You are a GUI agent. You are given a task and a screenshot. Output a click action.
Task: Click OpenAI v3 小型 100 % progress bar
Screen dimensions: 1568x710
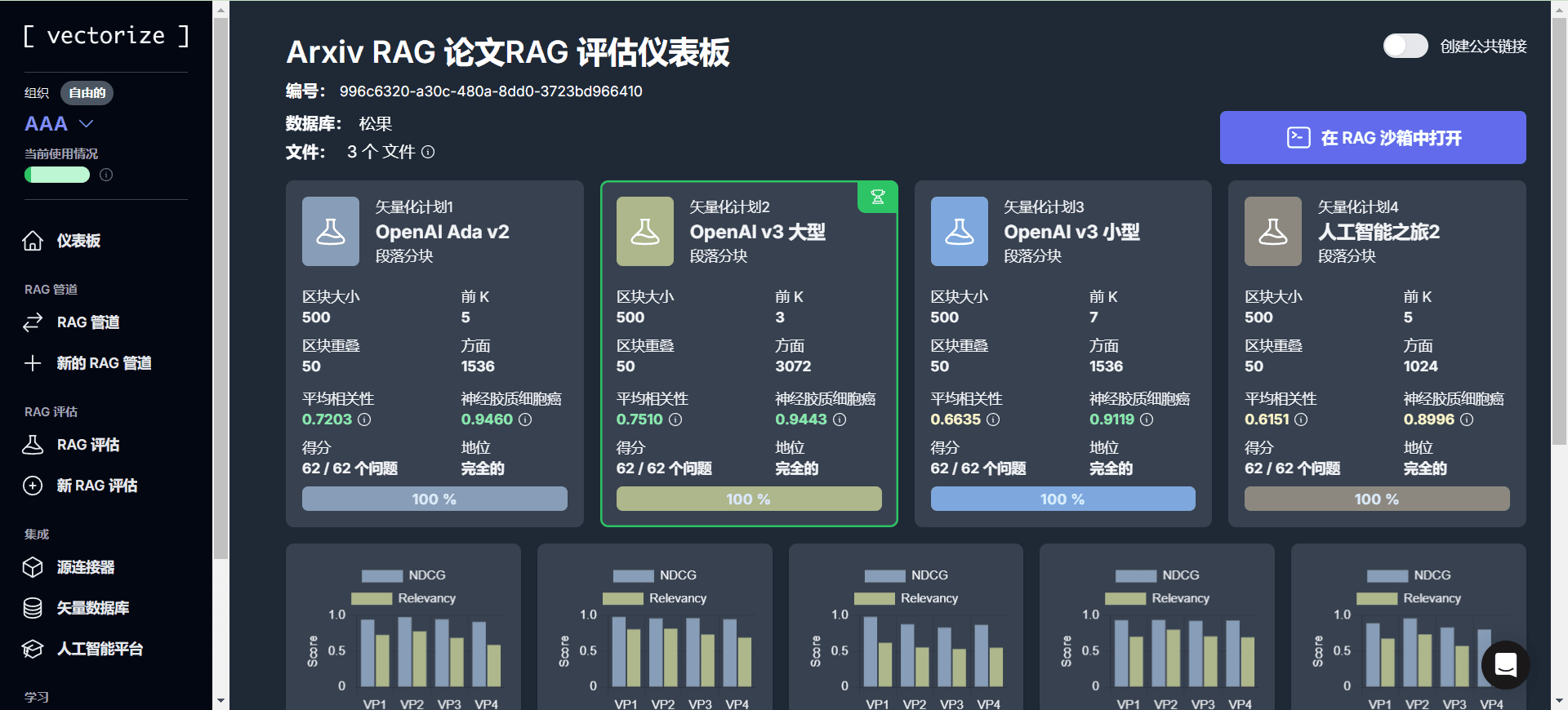1062,499
